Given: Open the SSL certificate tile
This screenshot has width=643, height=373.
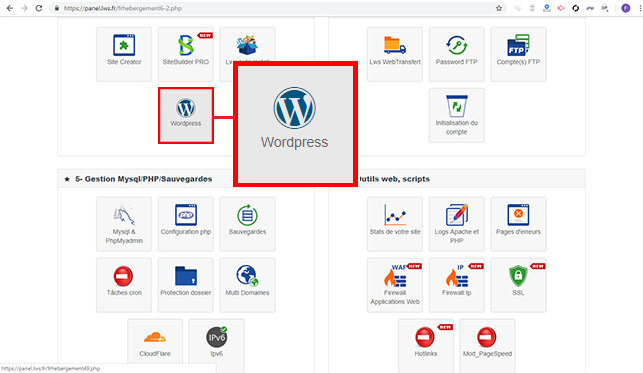Looking at the screenshot, I should (x=518, y=285).
